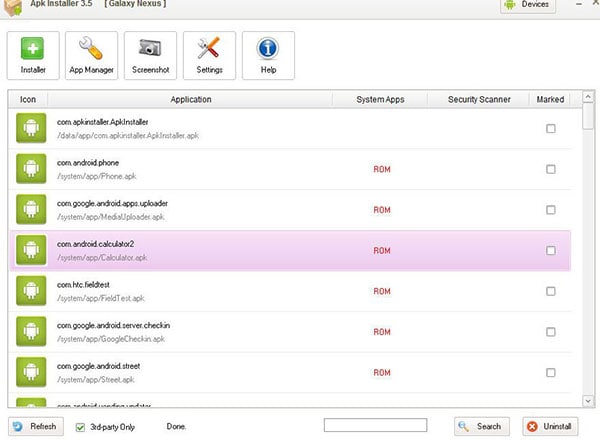
Task: Click the Done status text
Action: (176, 426)
